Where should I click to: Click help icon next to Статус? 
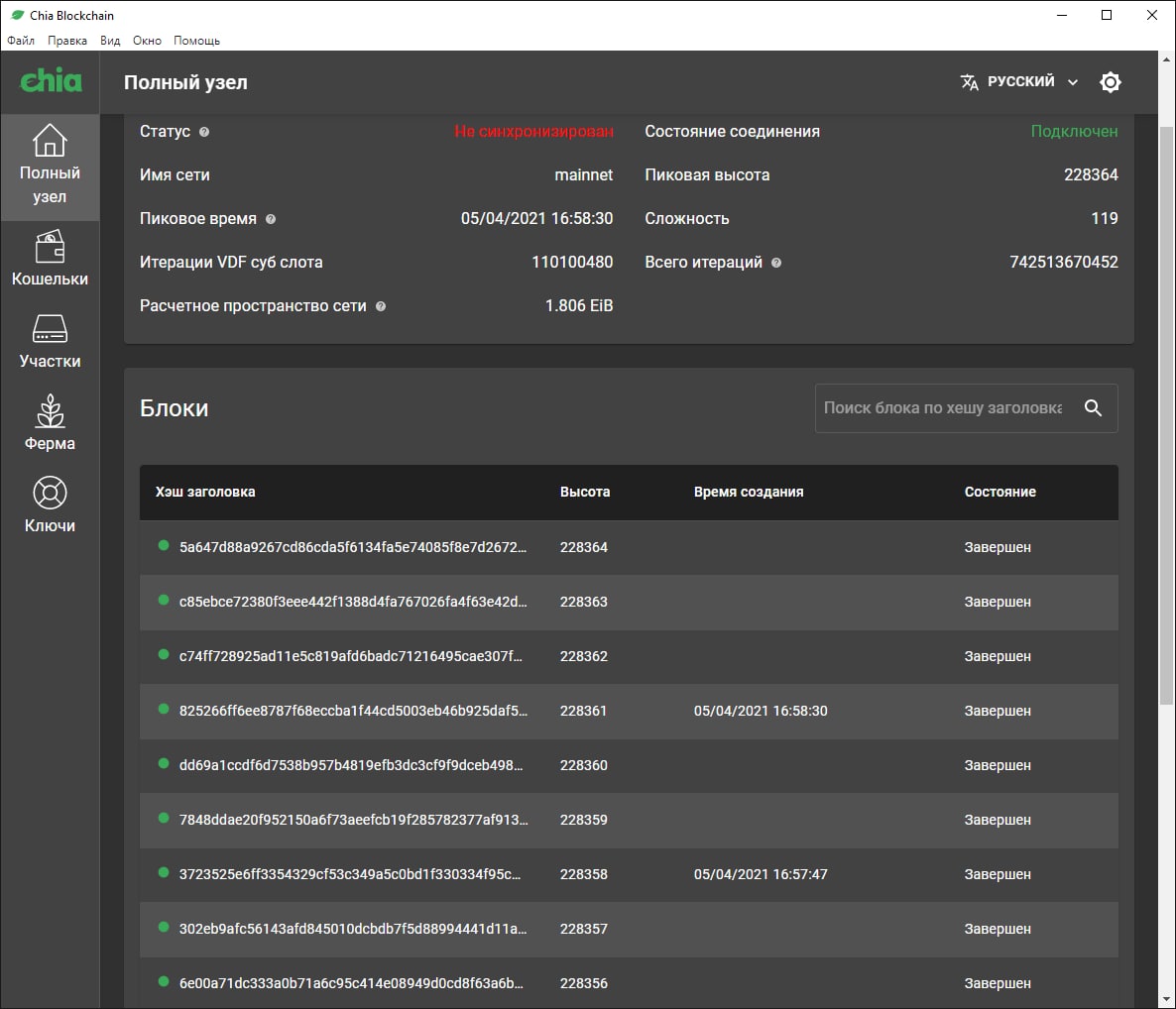pyautogui.click(x=204, y=132)
